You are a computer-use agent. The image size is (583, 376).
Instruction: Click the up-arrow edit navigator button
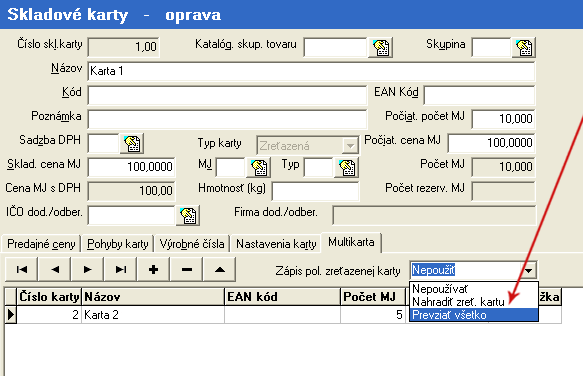pos(220,269)
